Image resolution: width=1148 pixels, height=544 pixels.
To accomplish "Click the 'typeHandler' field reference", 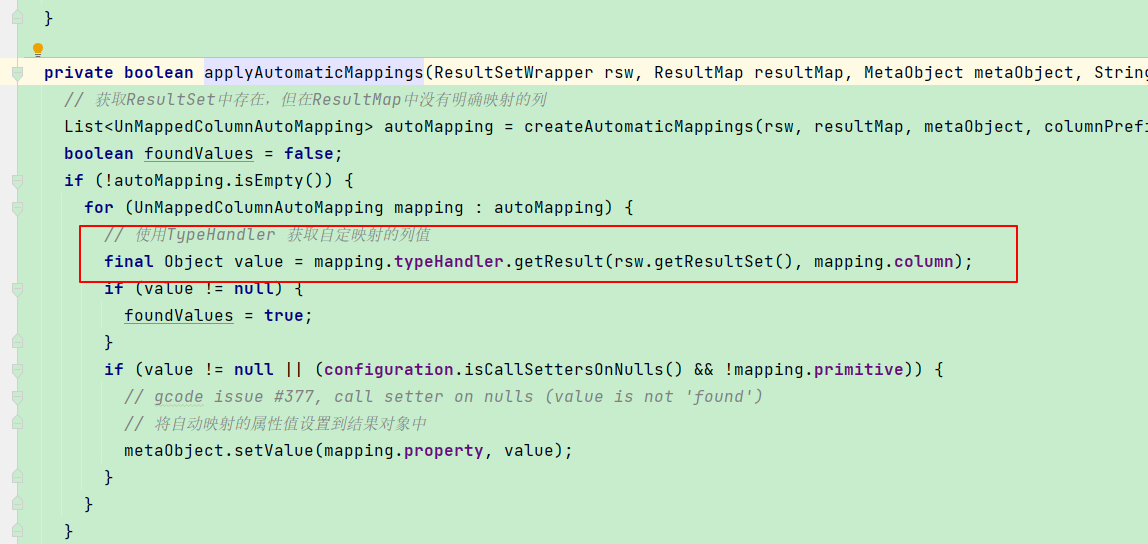I will pos(450,261).
